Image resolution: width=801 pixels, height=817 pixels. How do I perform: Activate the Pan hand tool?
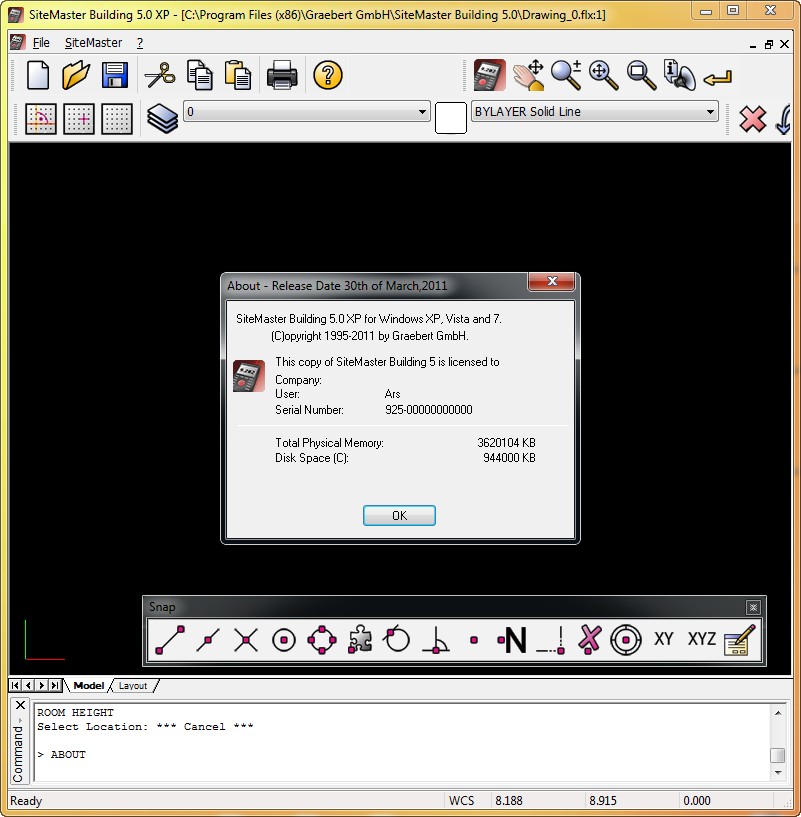click(x=528, y=76)
